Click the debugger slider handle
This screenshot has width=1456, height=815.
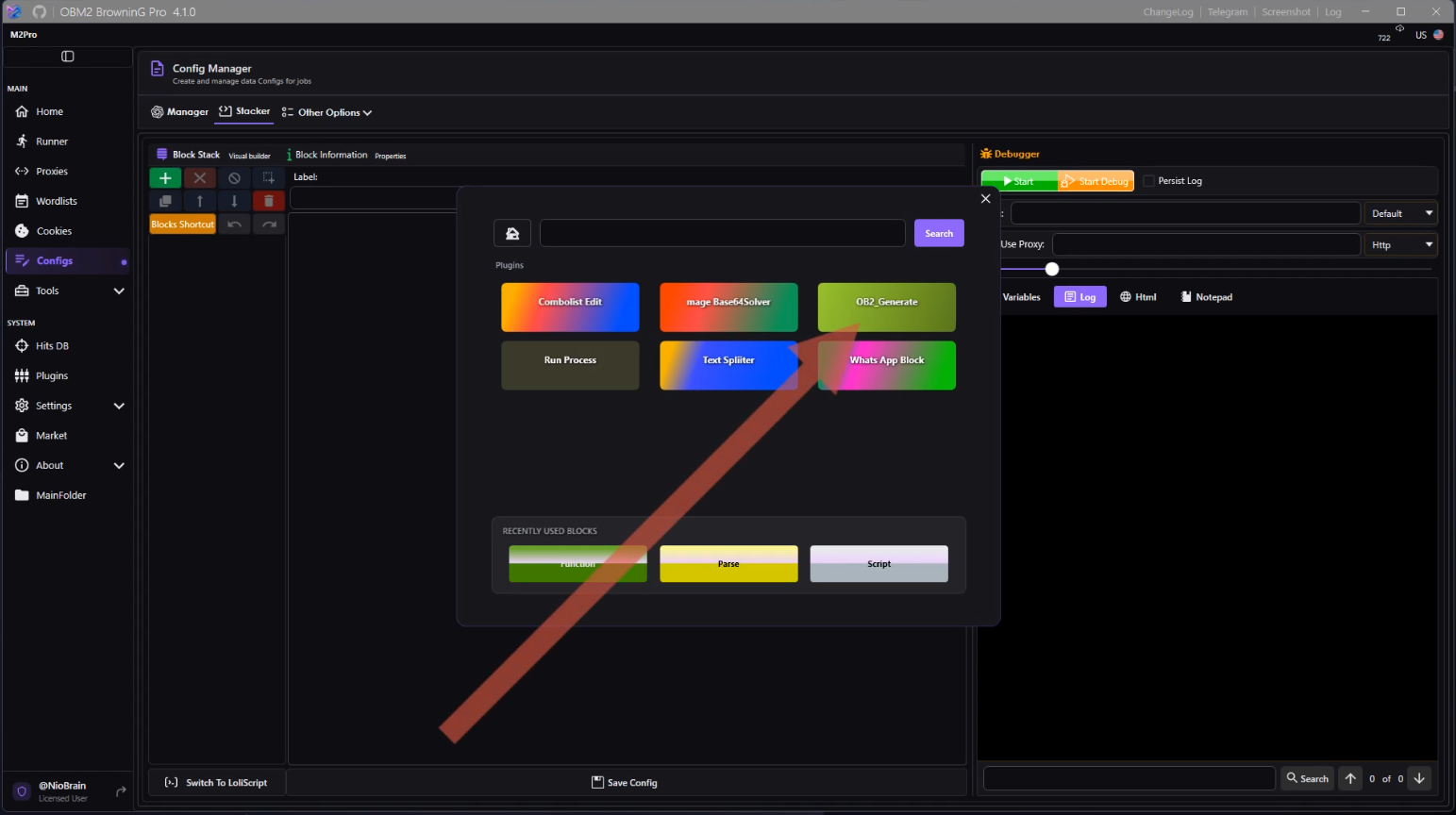coord(1052,269)
